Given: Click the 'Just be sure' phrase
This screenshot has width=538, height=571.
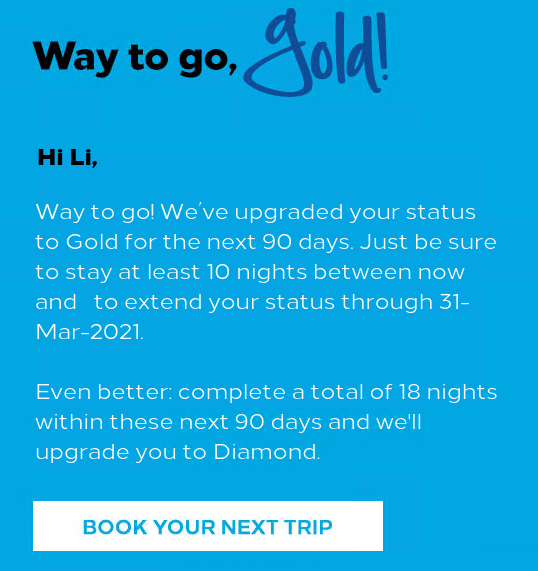Looking at the screenshot, I should pos(428,242).
